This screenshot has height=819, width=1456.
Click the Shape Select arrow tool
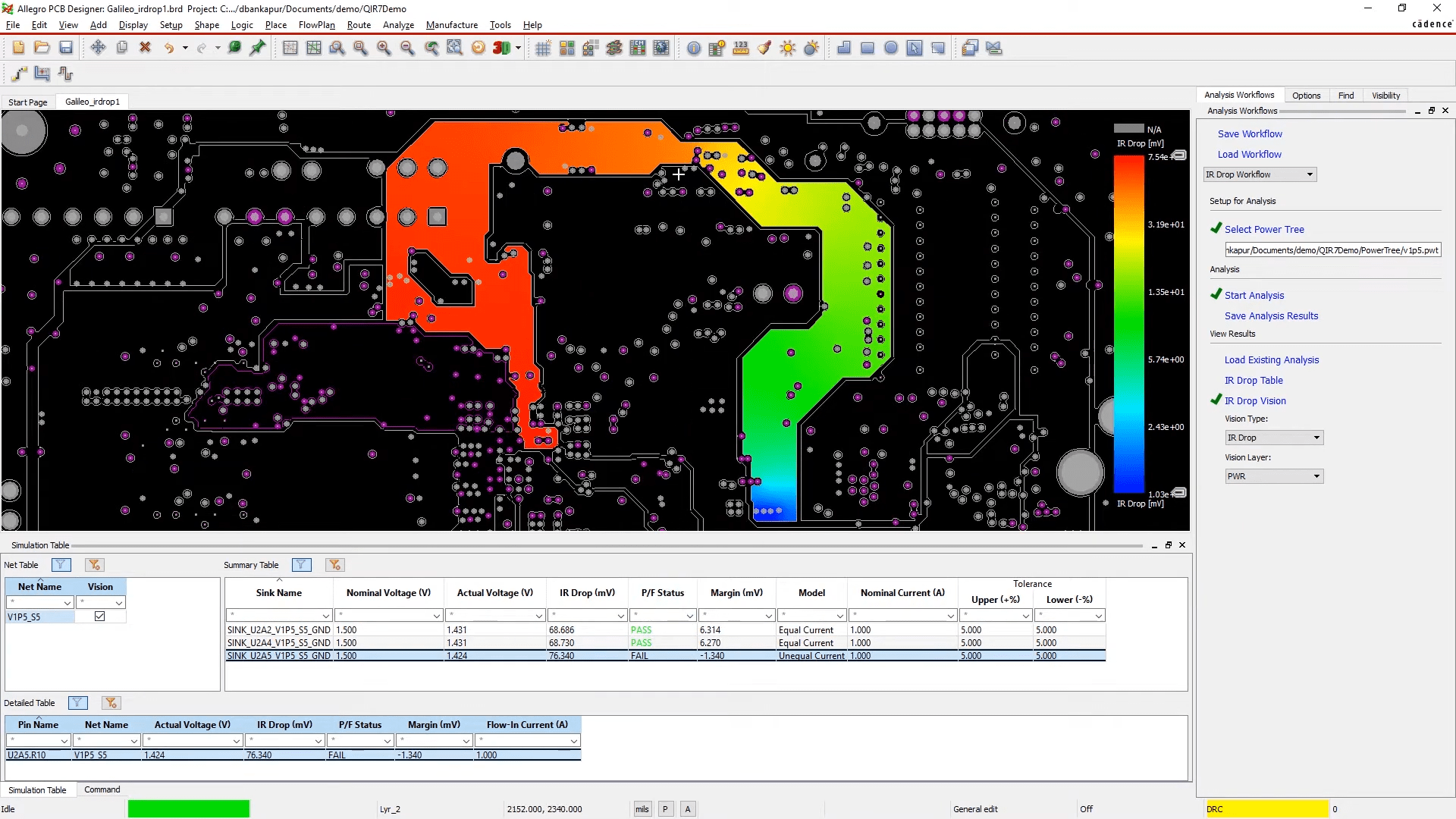(915, 48)
